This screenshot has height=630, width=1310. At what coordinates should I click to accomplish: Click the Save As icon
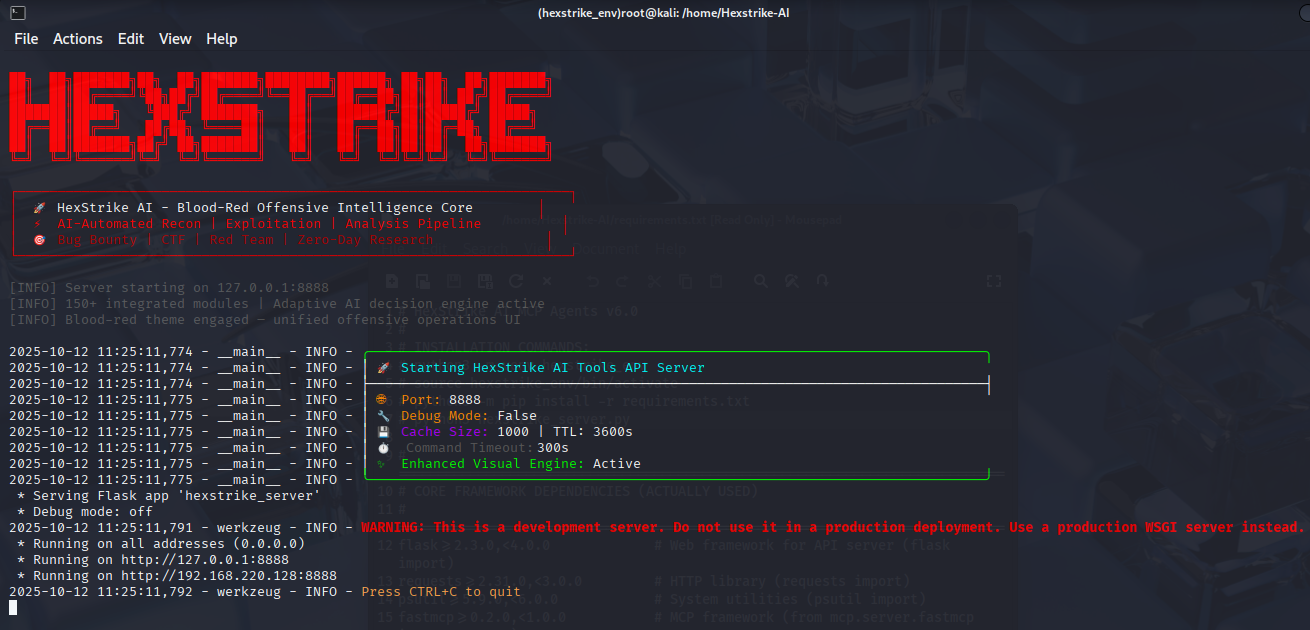485,281
